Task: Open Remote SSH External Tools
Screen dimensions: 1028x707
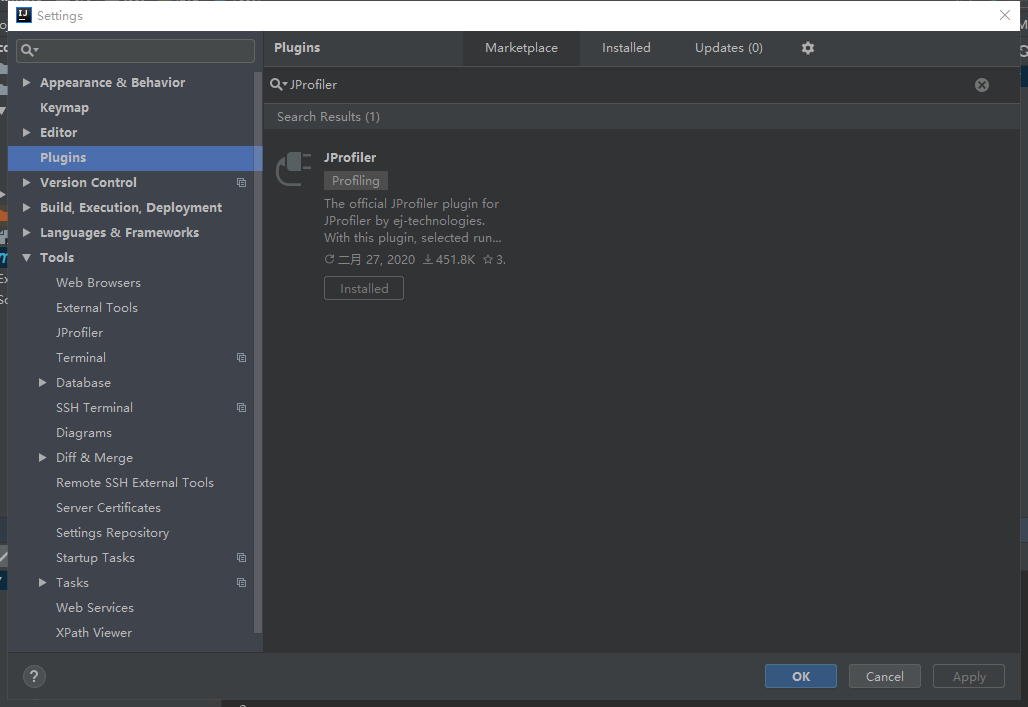Action: [x=135, y=483]
